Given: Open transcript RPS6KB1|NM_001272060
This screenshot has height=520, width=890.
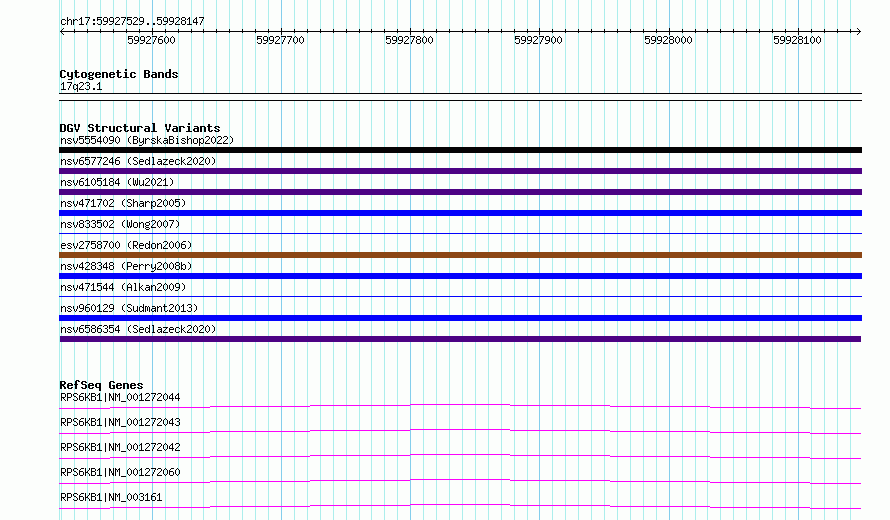Looking at the screenshot, I should coord(120,472).
